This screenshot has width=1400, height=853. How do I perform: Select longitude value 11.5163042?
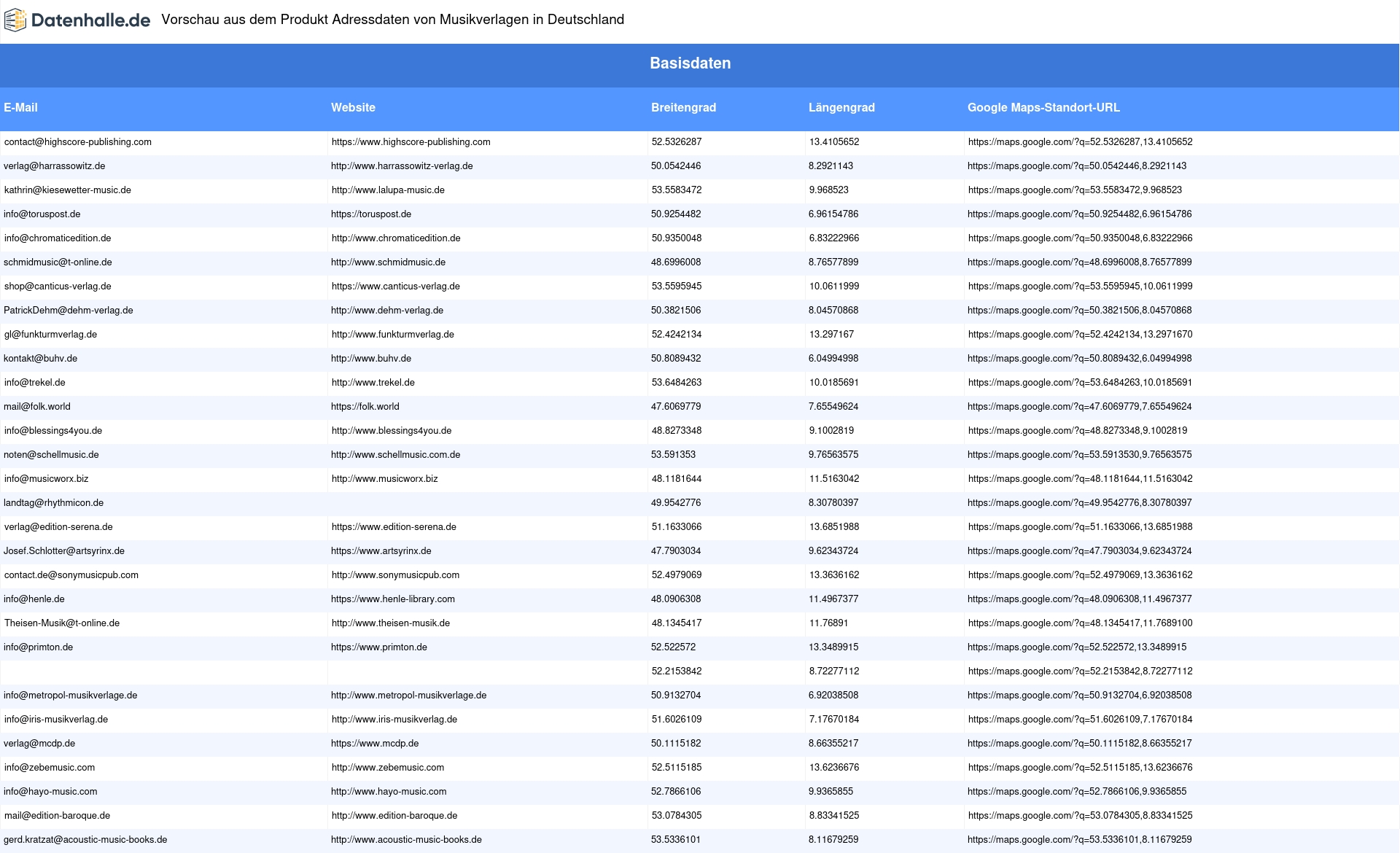coord(834,479)
